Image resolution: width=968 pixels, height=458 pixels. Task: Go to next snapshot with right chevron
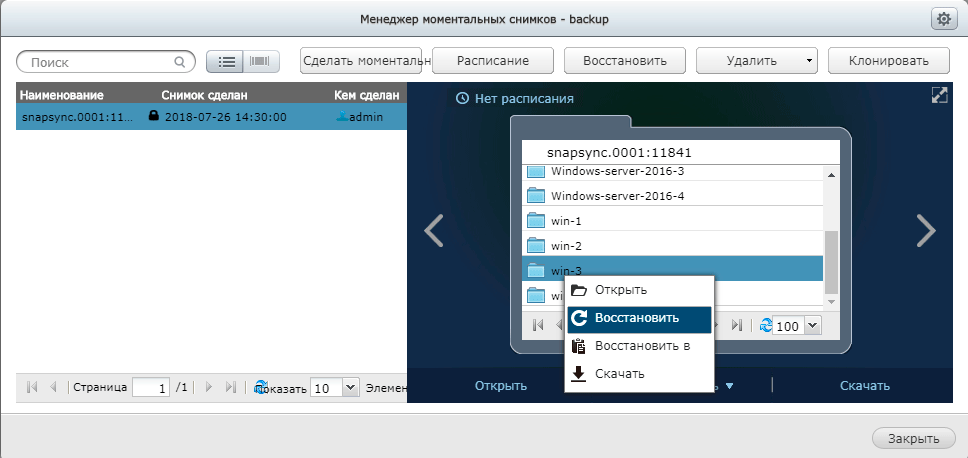click(x=926, y=231)
